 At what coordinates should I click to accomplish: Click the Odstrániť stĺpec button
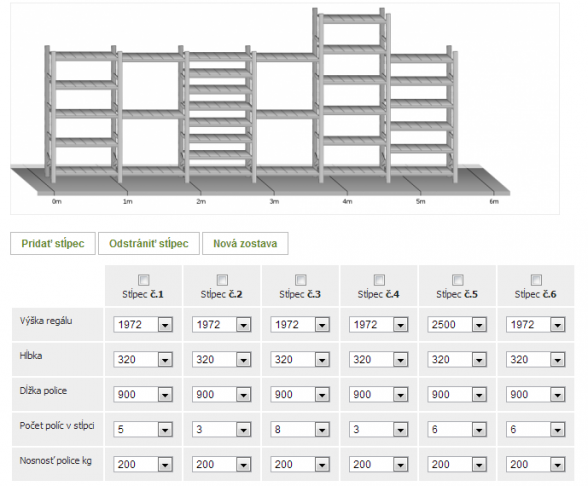[149, 243]
